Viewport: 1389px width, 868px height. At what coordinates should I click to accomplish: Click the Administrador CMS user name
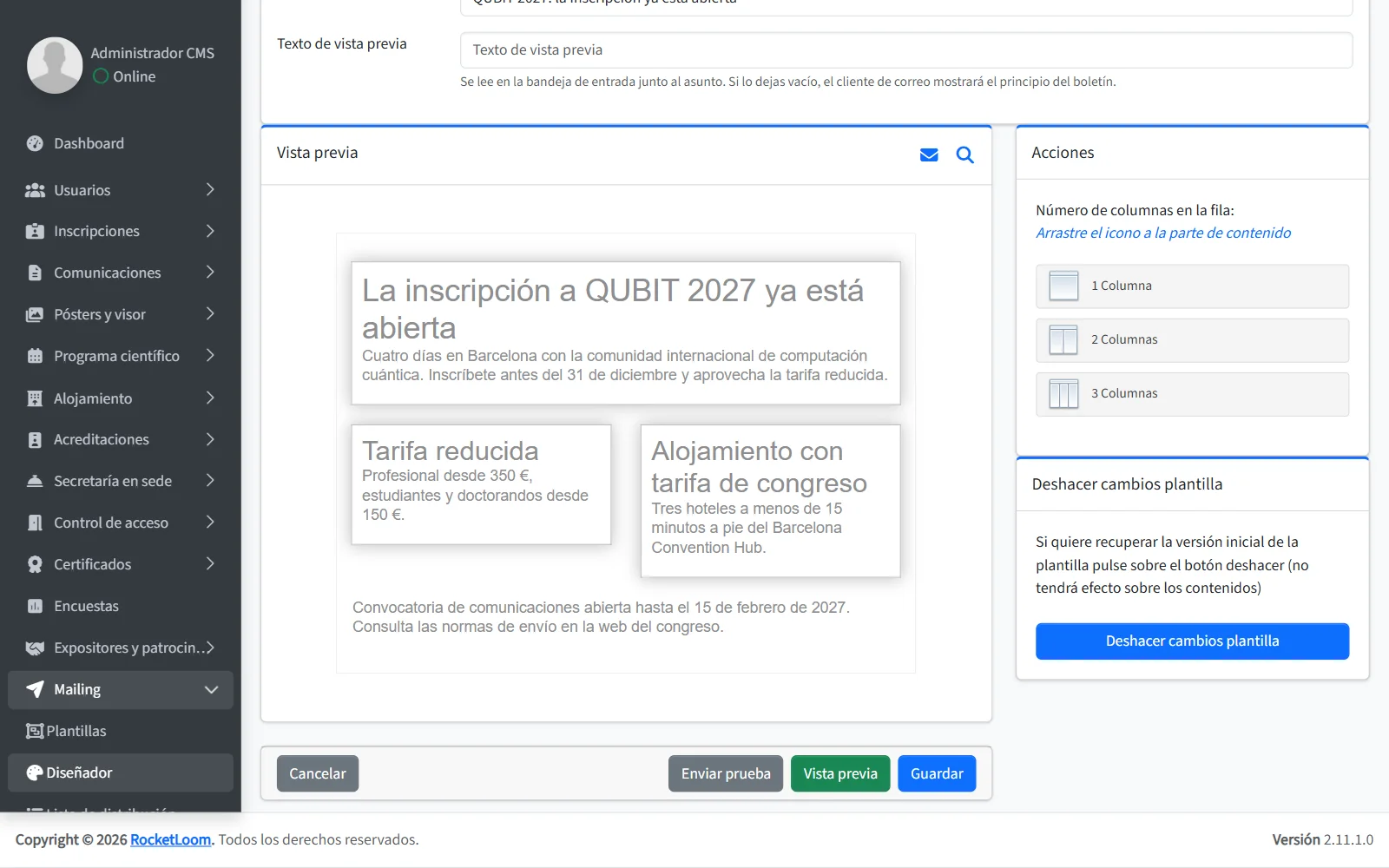152,53
